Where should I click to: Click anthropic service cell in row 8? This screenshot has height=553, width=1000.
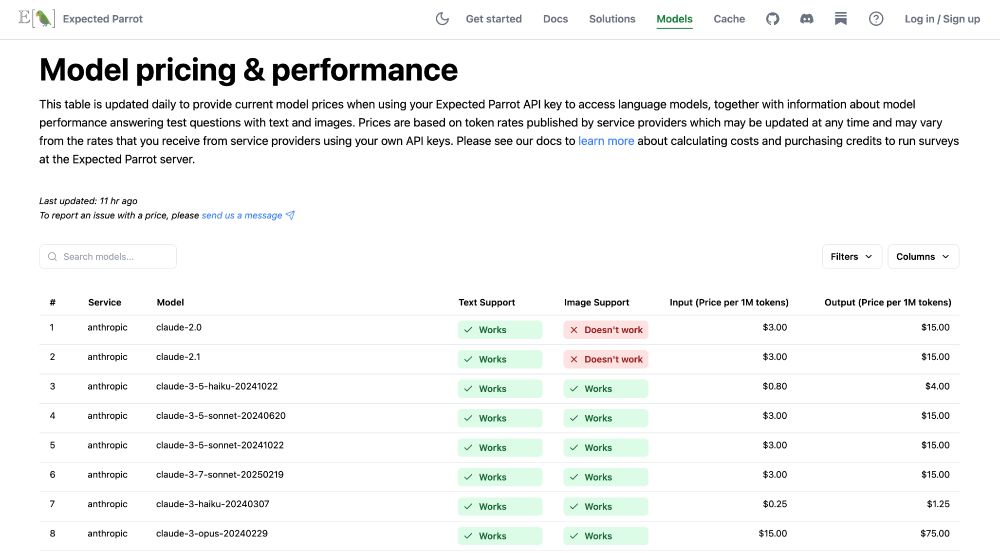pyautogui.click(x=107, y=533)
